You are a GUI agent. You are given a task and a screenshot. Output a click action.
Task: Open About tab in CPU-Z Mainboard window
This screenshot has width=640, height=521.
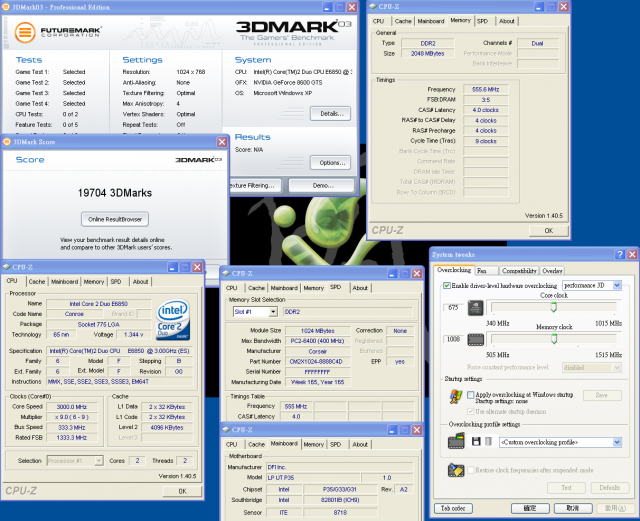click(360, 444)
